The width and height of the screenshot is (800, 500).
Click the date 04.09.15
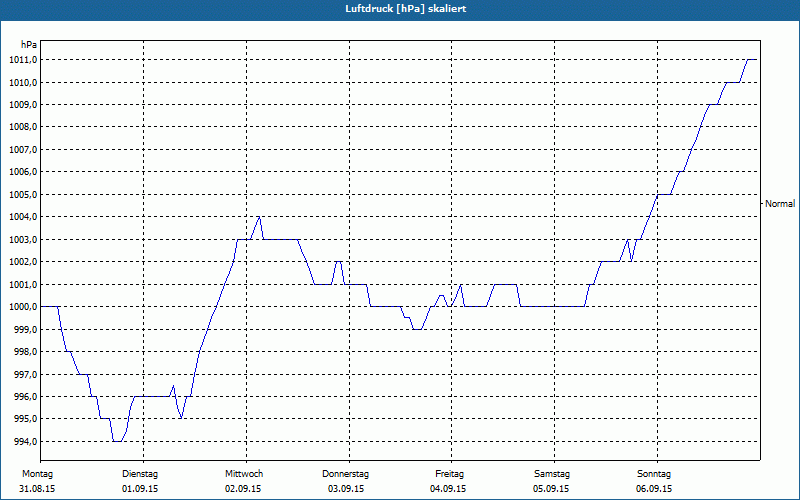448,489
